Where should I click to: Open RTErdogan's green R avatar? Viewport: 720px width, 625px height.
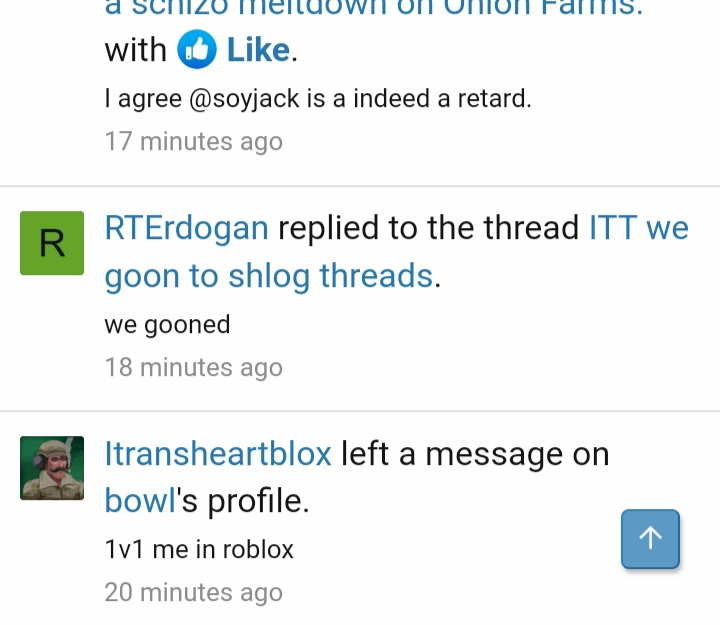[52, 243]
